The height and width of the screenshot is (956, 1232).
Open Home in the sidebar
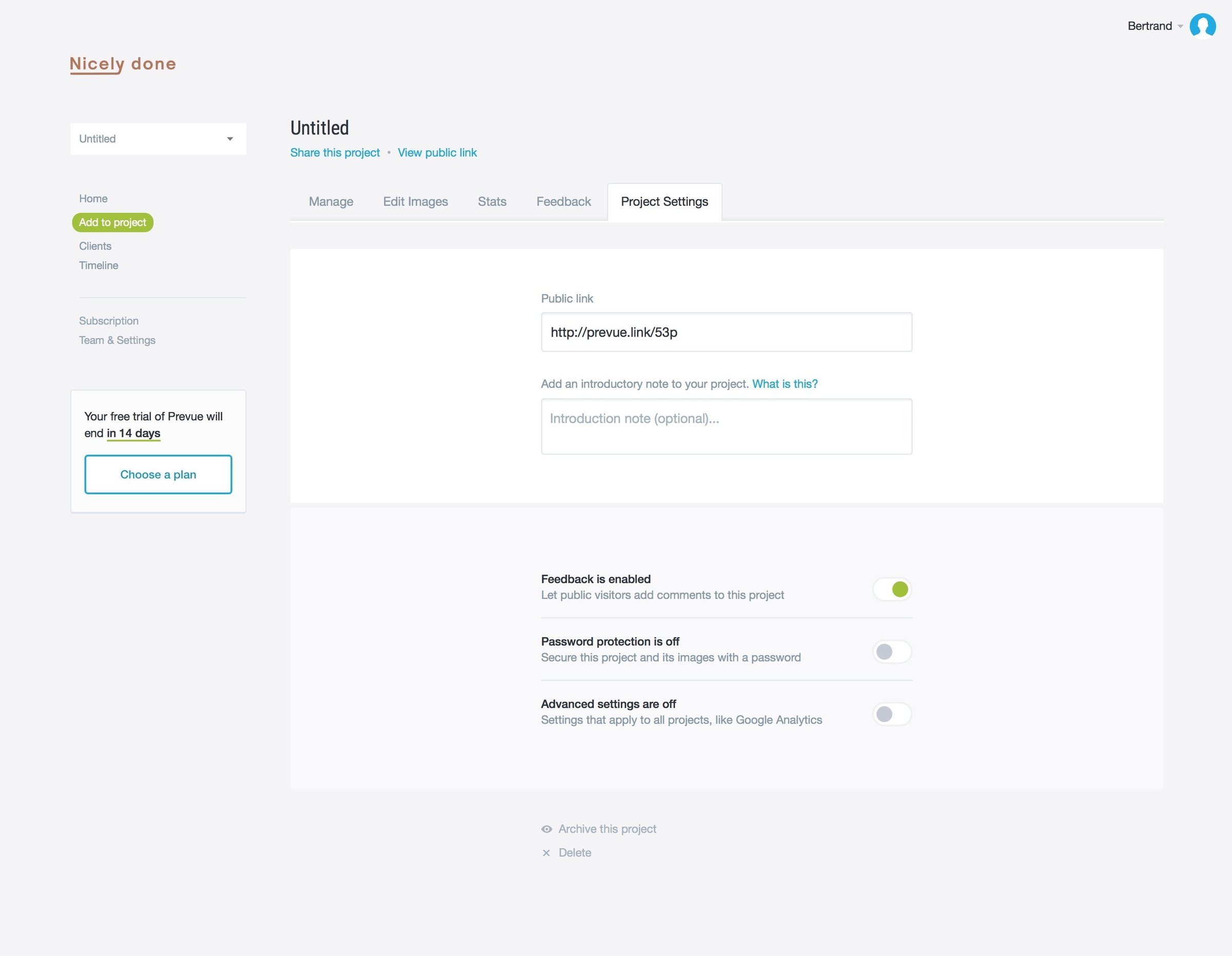(93, 199)
